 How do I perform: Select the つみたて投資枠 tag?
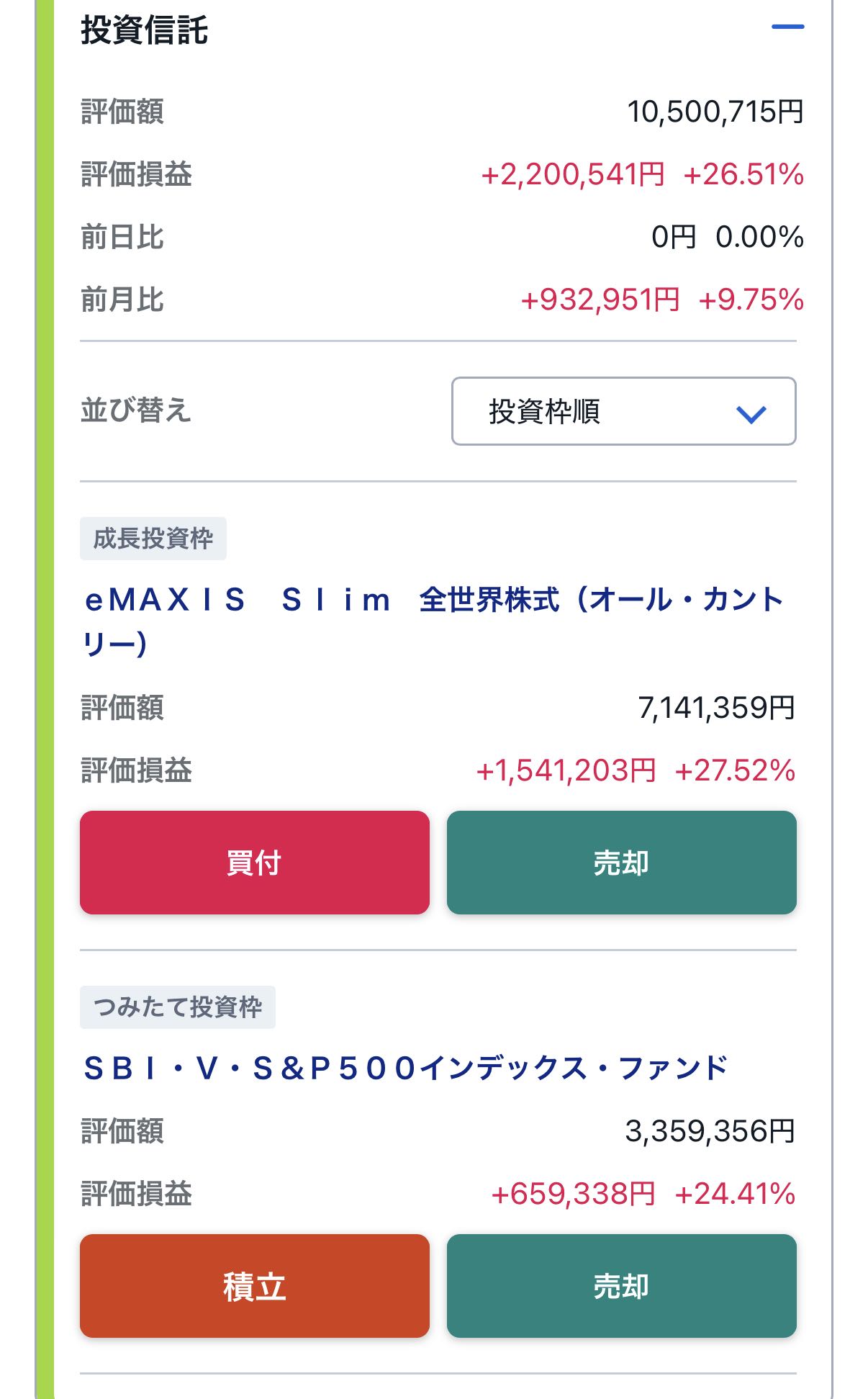178,1007
